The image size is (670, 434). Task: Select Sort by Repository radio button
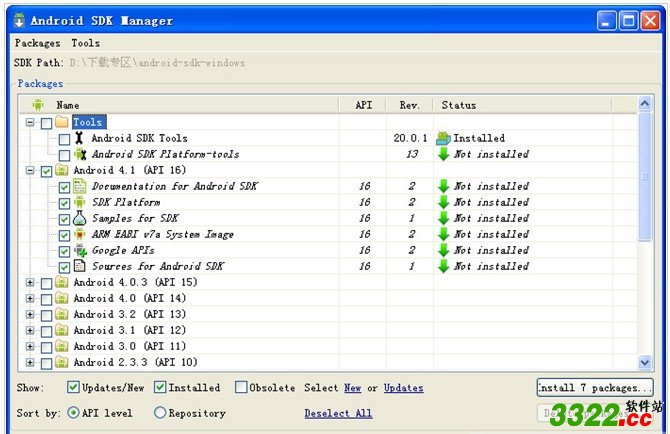tap(160, 413)
